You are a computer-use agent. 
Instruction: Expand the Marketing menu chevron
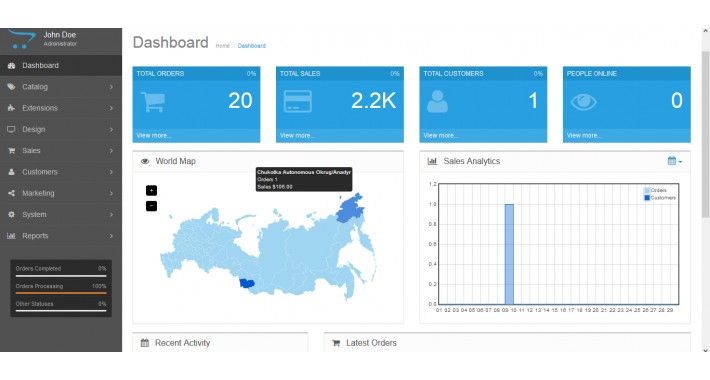(x=111, y=193)
